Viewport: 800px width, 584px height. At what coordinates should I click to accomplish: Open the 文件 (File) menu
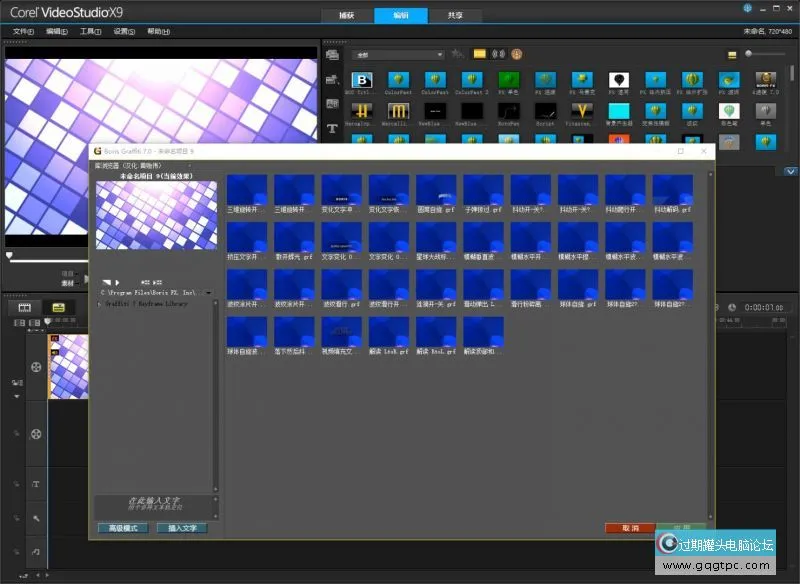point(23,31)
